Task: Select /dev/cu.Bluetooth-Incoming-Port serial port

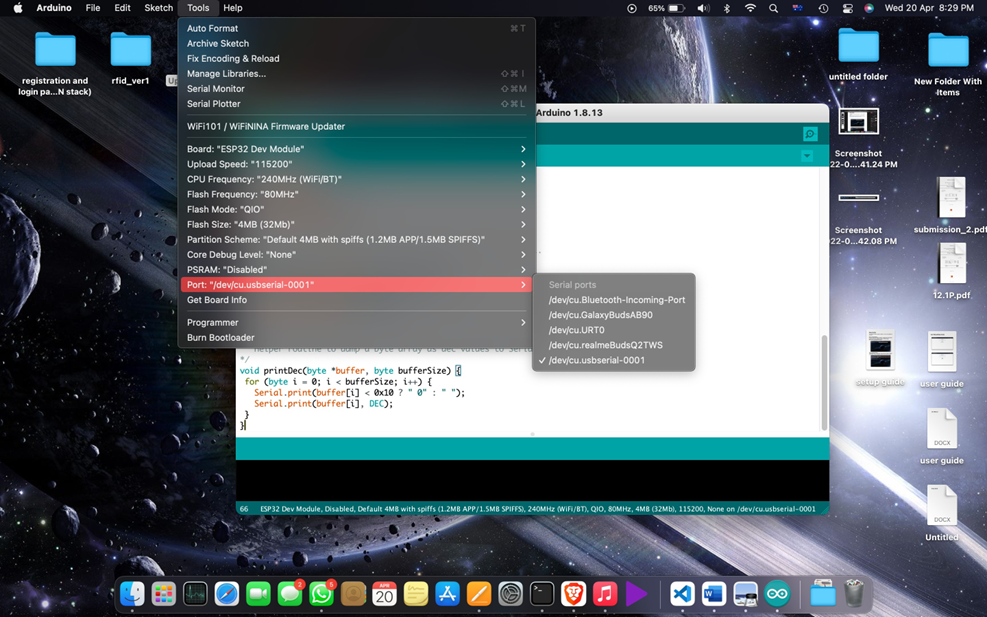Action: point(614,300)
